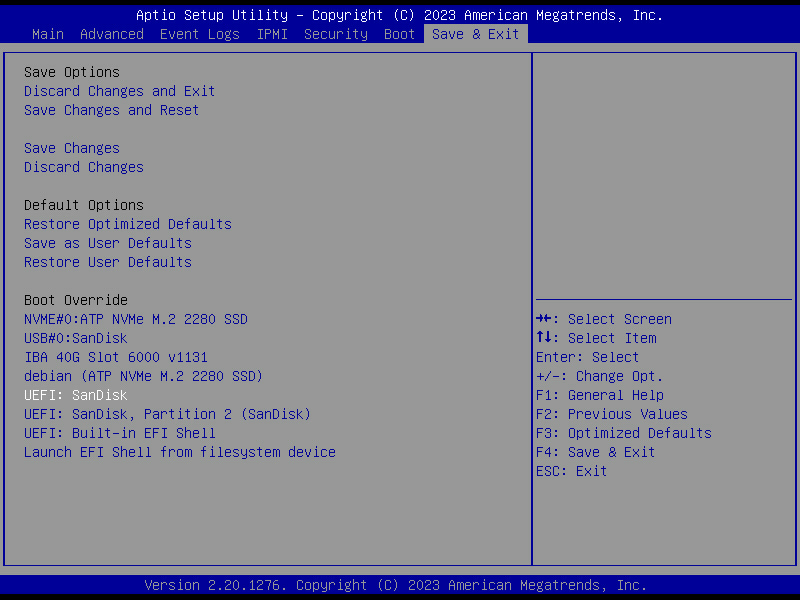
Task: Click the +/-: Change Opt. hint
Action: (x=599, y=377)
